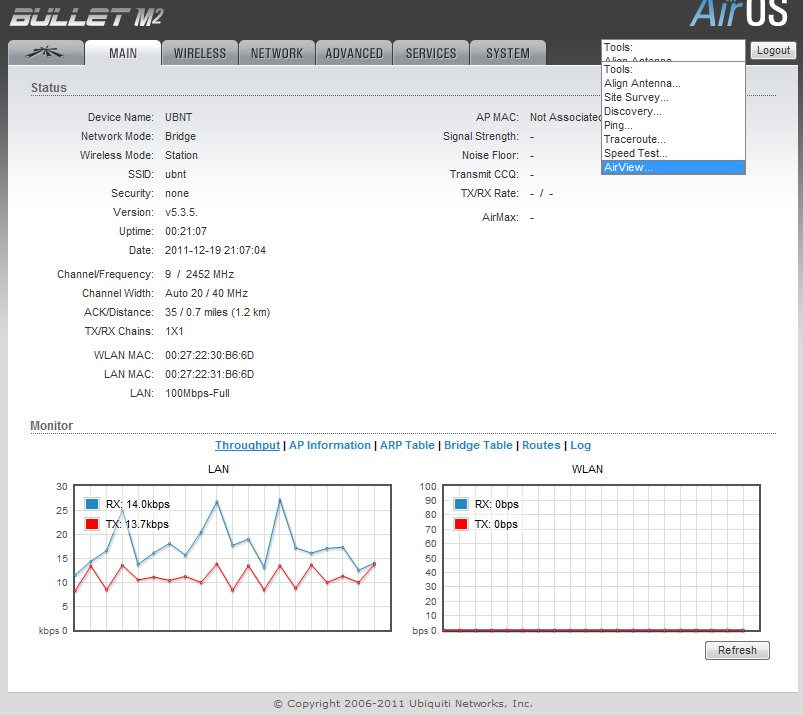Viewport: 803px width, 715px height.
Task: Open the NETWORK tab
Action: coord(277,53)
